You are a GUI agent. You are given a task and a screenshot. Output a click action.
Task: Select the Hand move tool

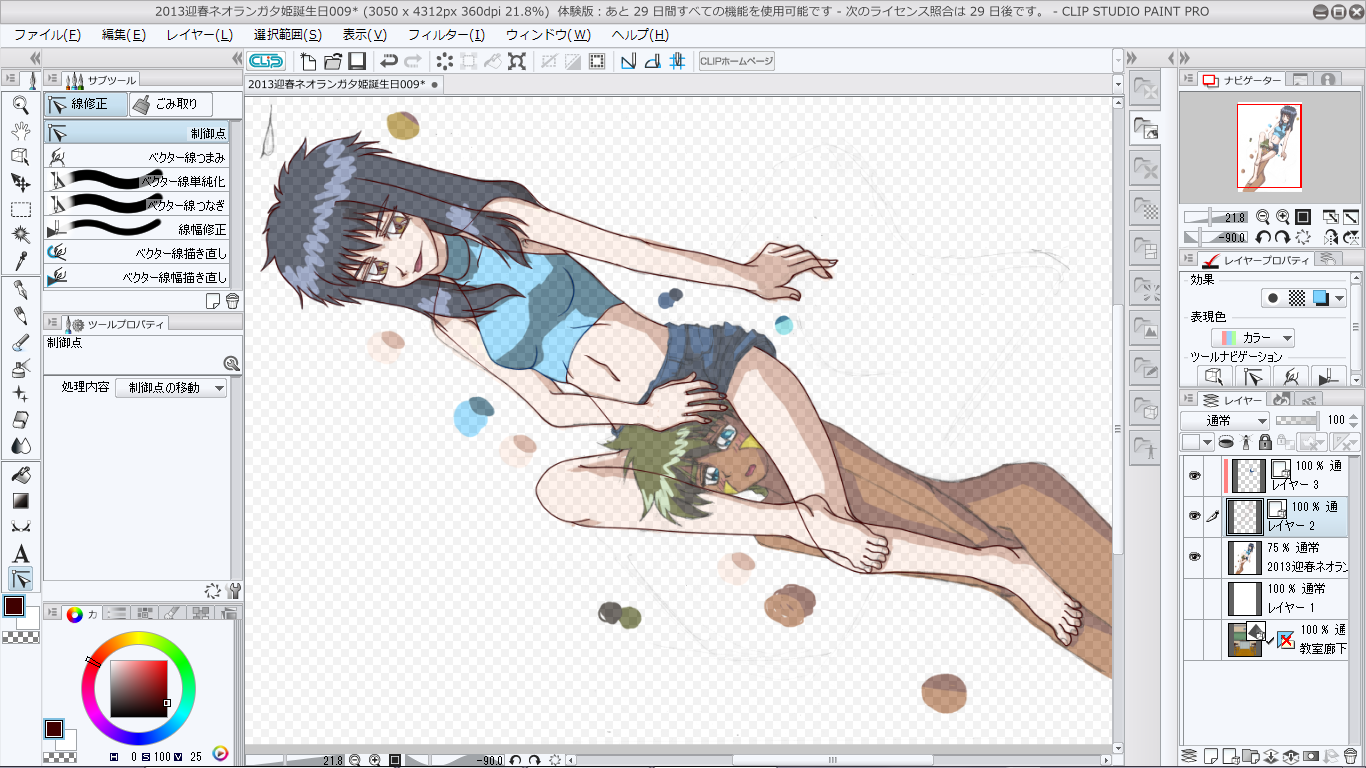(x=20, y=130)
